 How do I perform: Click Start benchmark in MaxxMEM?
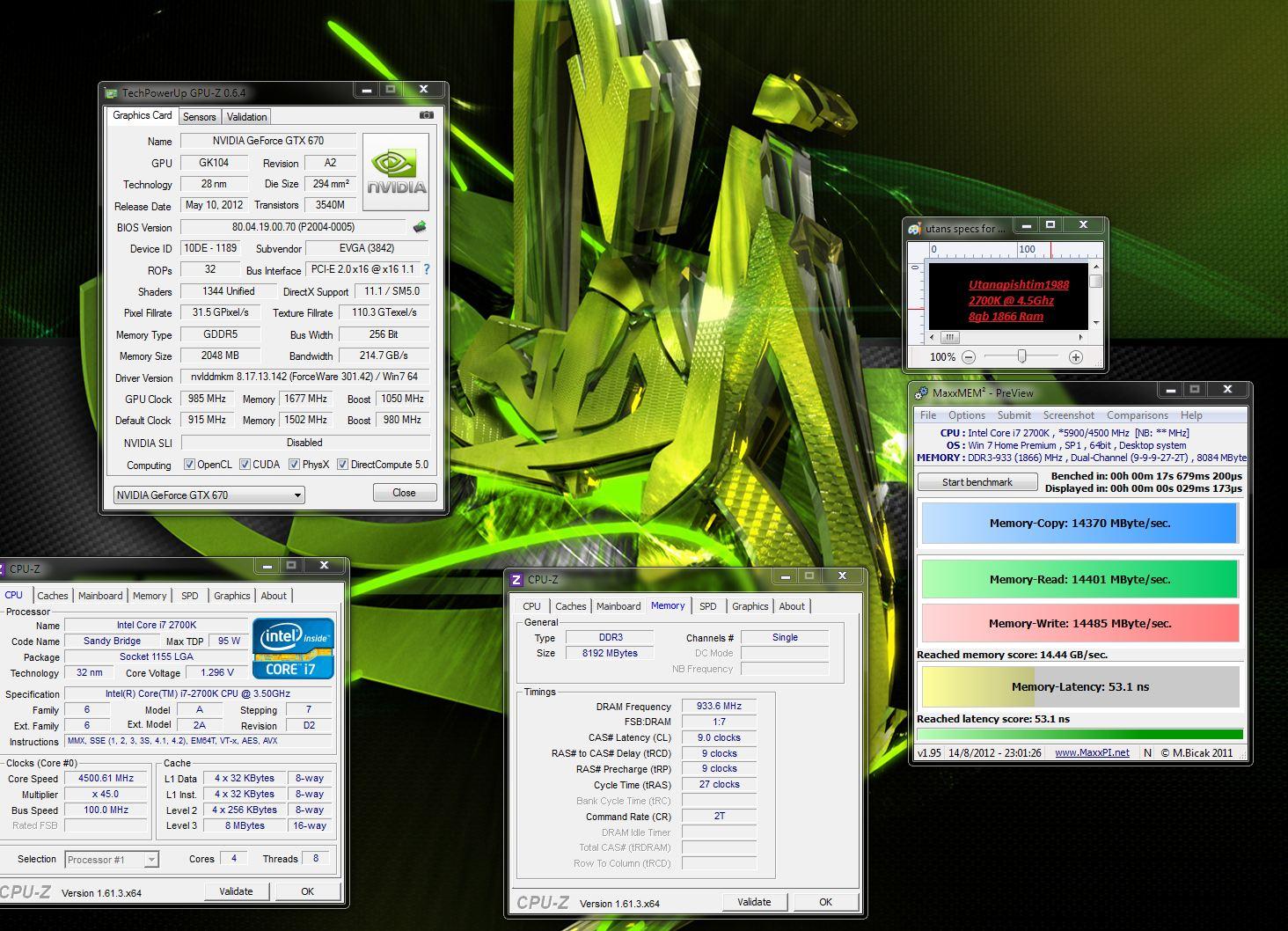point(977,482)
